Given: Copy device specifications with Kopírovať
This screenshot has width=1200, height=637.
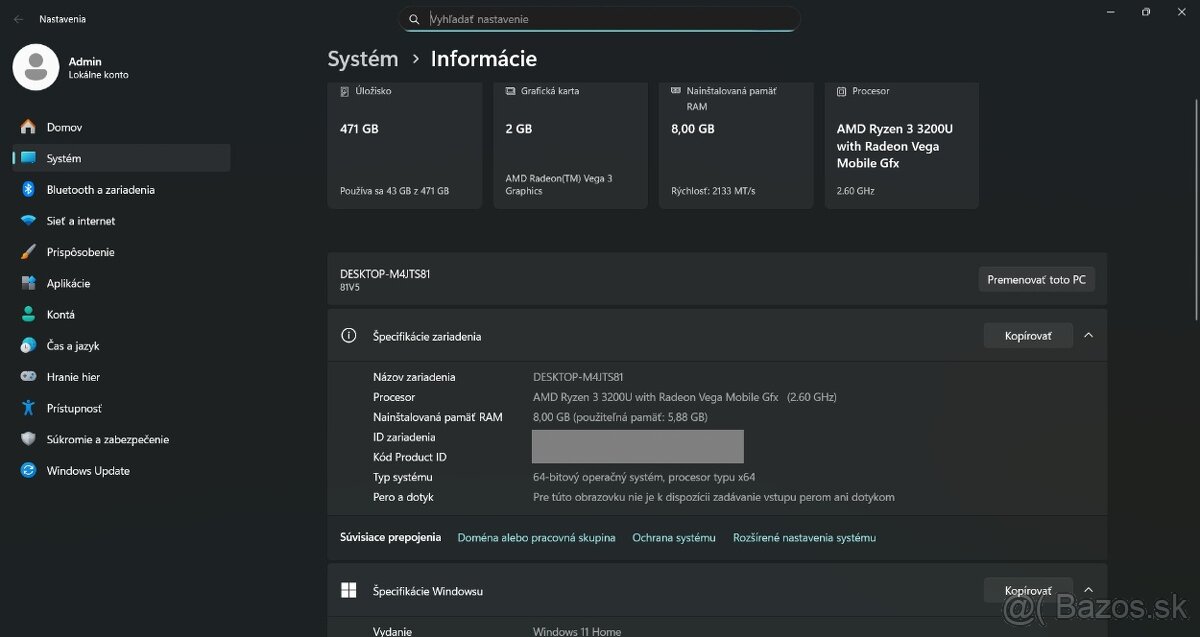Looking at the screenshot, I should (x=1028, y=335).
